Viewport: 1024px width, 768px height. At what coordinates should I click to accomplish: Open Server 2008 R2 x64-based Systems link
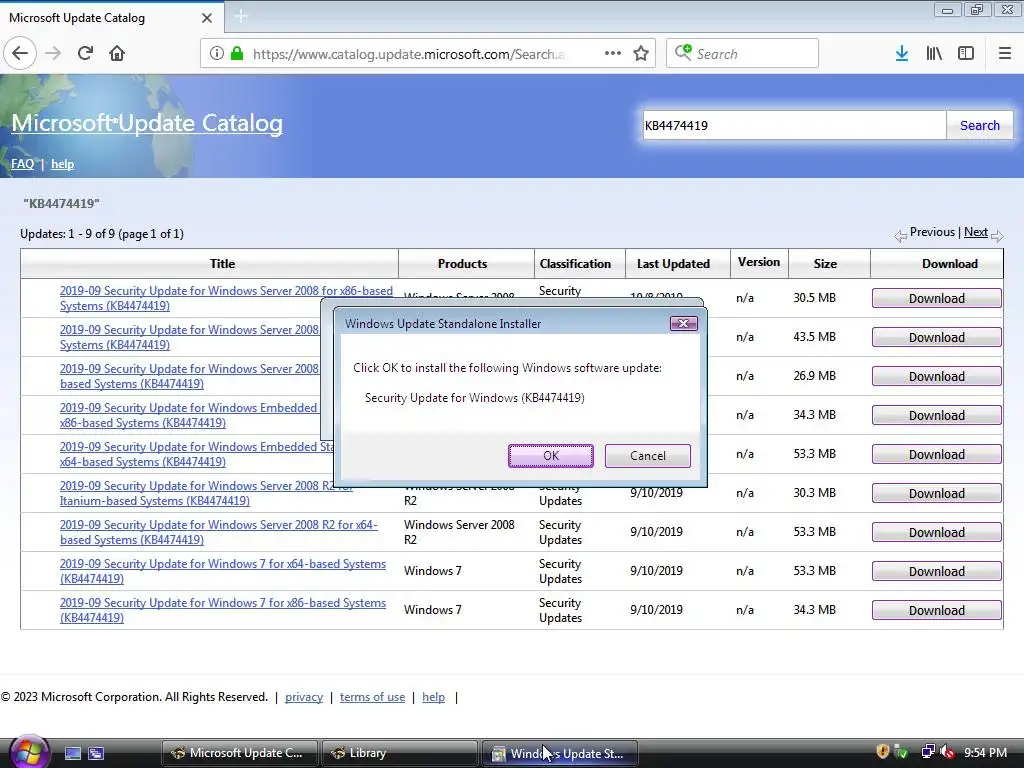(218, 532)
